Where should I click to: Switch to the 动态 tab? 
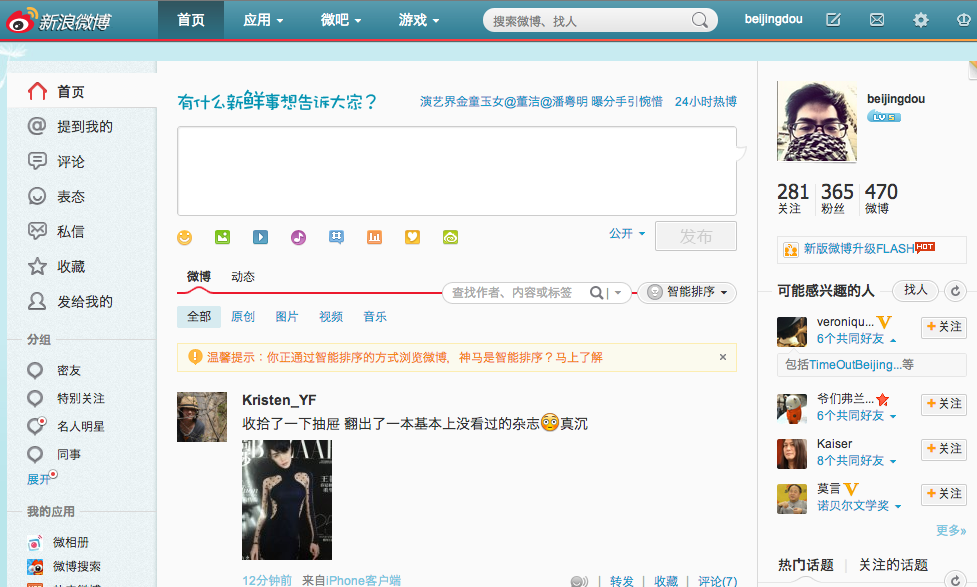[x=241, y=277]
